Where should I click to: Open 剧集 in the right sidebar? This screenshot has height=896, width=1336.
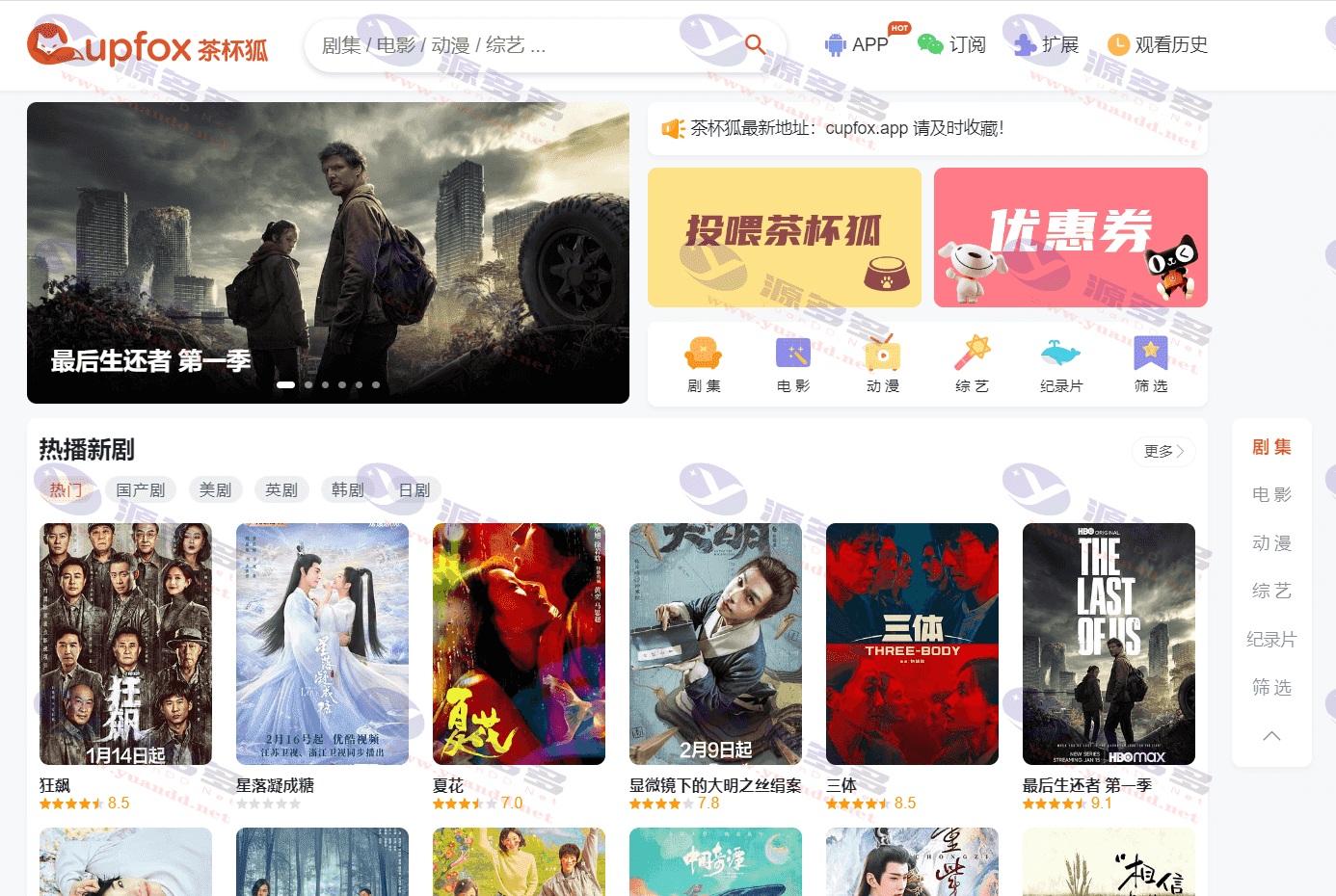(1271, 447)
